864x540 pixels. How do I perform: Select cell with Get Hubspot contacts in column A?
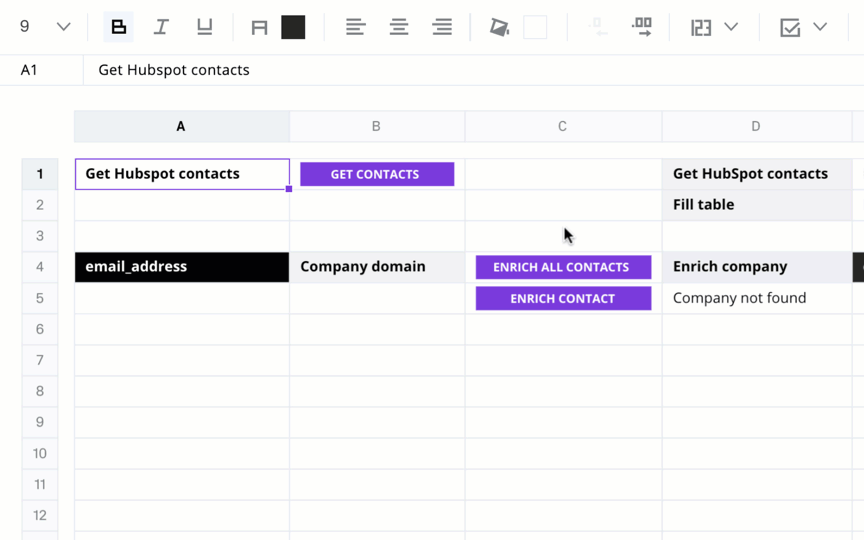coord(182,174)
